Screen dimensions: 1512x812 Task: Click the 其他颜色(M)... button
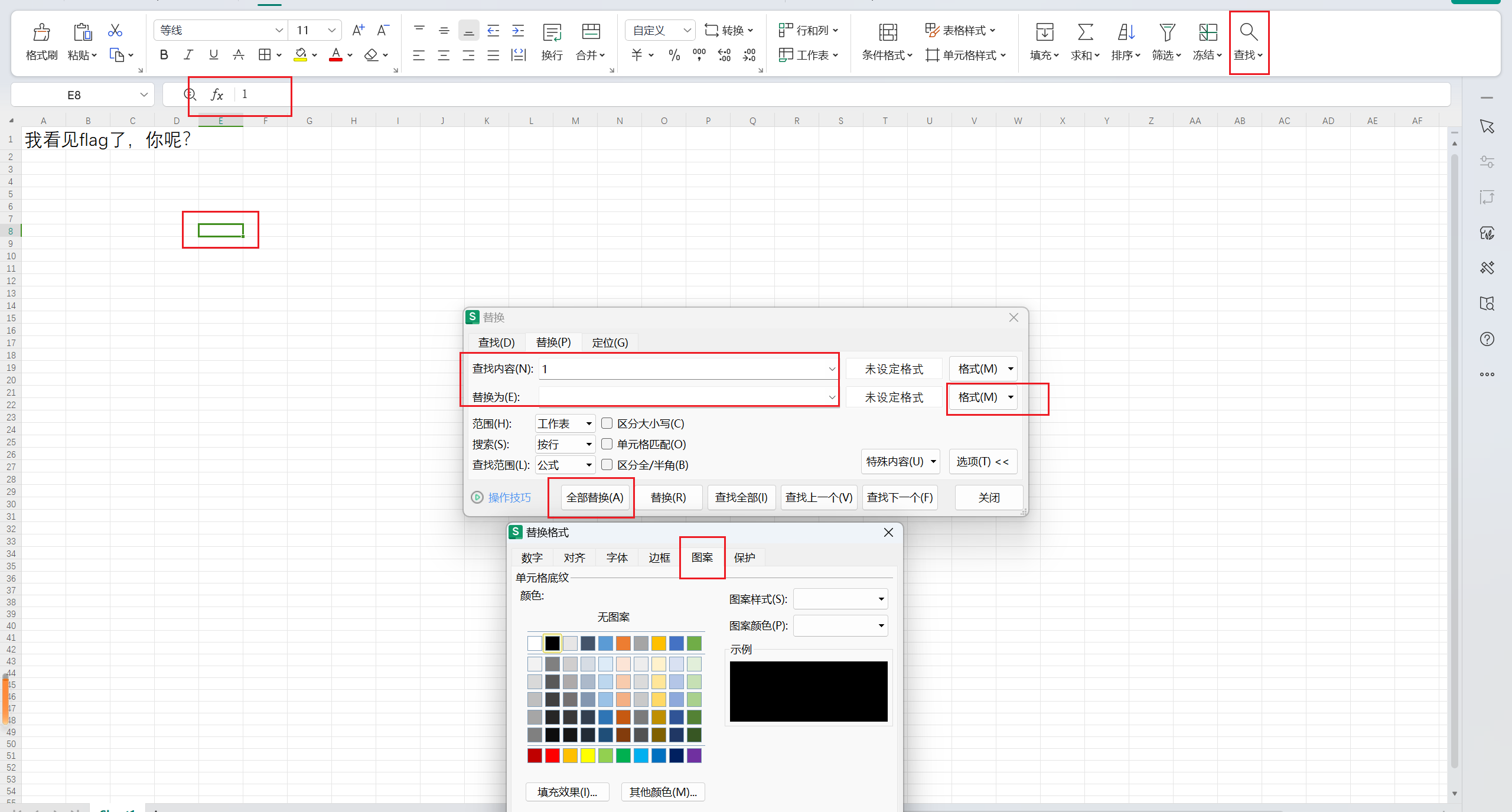pos(663,792)
